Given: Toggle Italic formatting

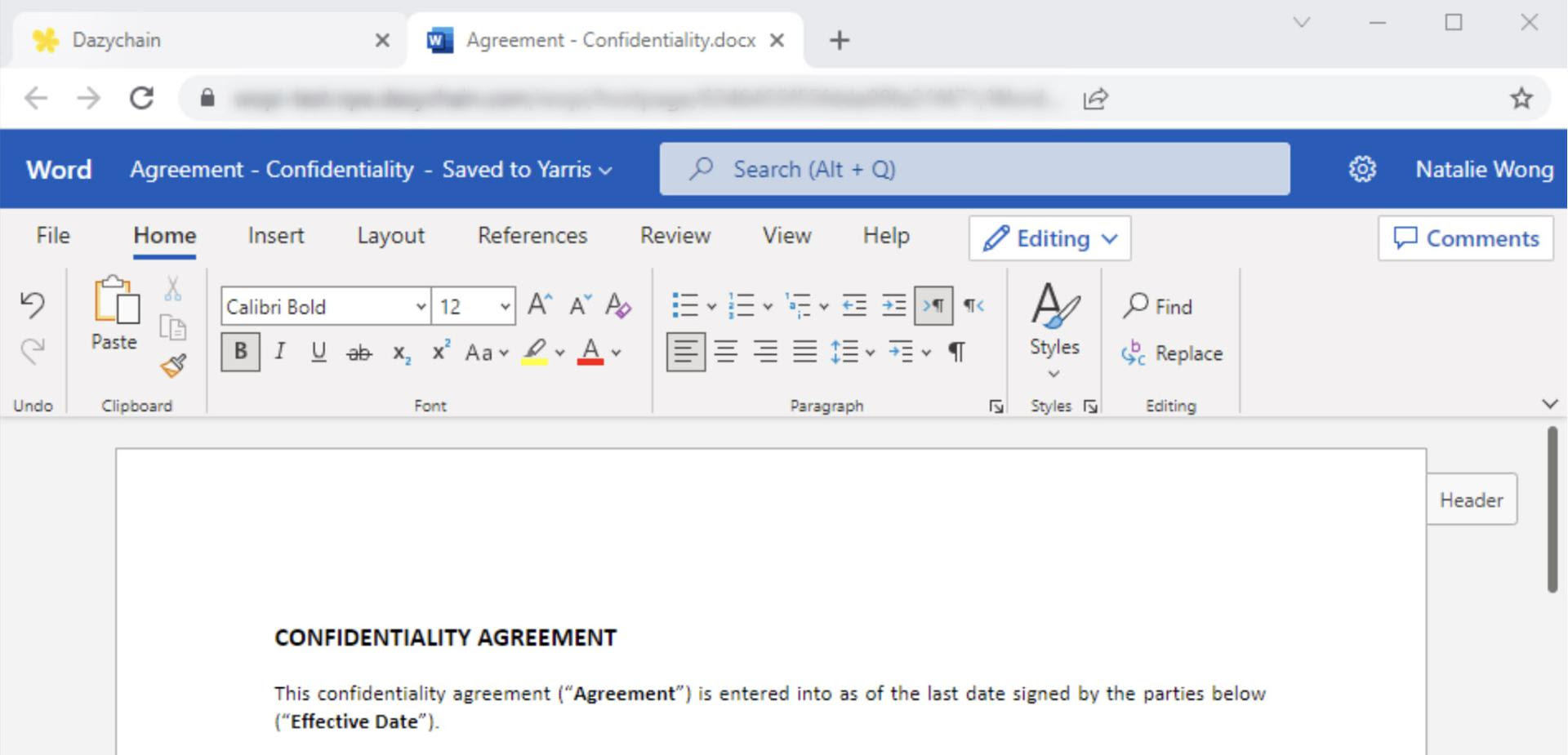Looking at the screenshot, I should (x=280, y=352).
